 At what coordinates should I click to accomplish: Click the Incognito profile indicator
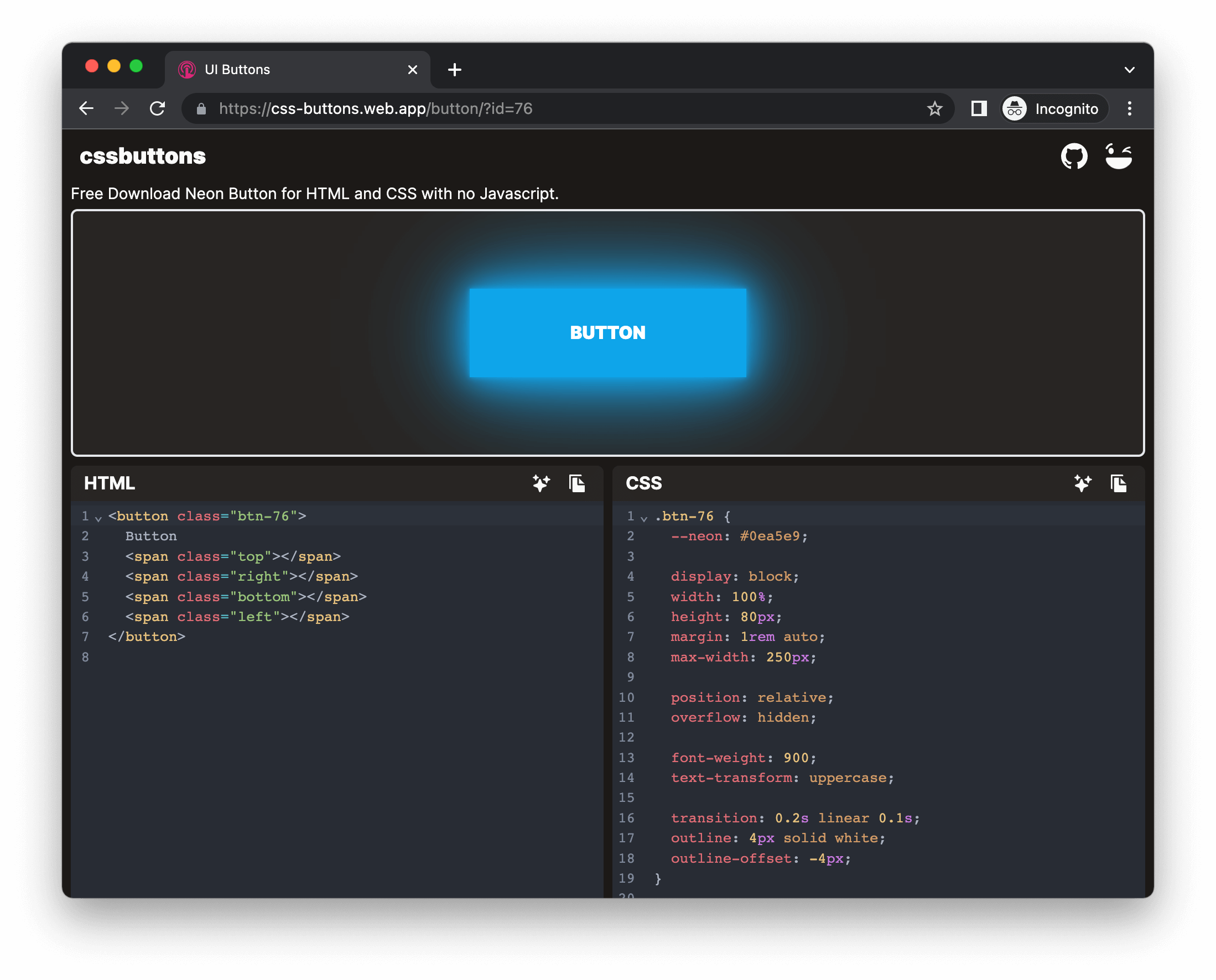click(1054, 108)
